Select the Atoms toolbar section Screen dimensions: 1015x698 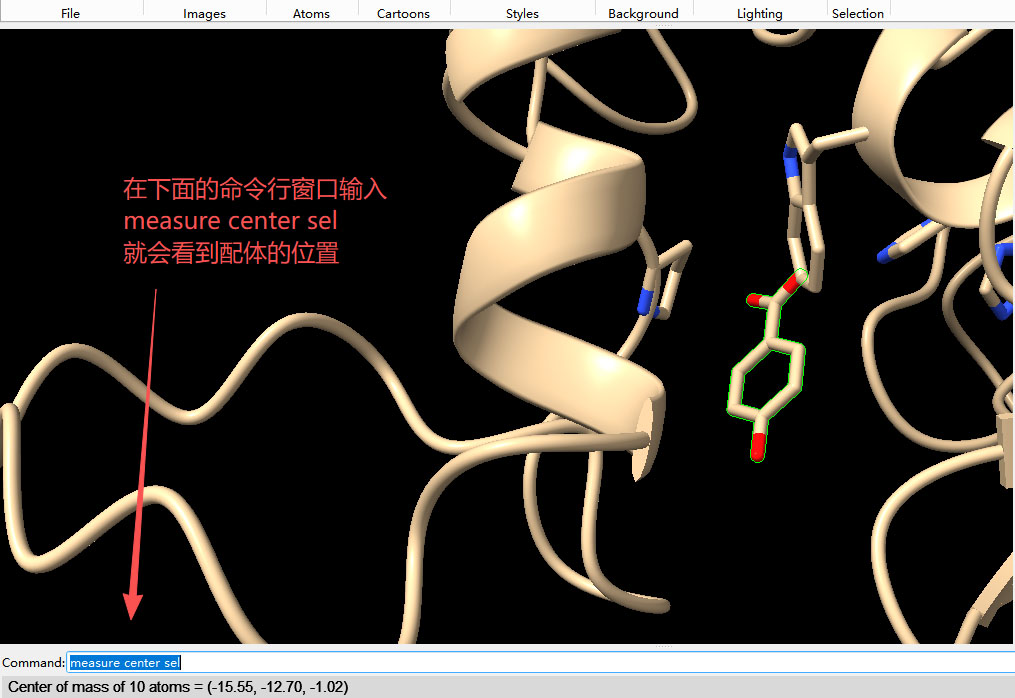(311, 13)
